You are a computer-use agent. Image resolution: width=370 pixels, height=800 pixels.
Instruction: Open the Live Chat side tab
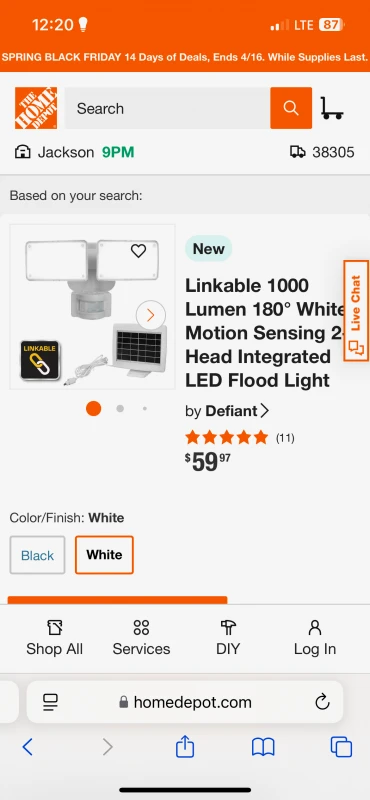(356, 310)
